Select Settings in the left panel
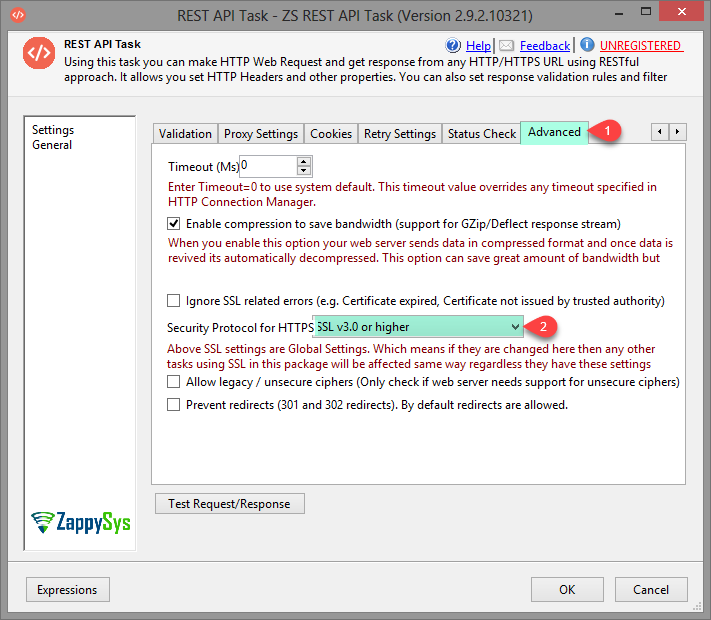Viewport: 711px width, 620px height. pyautogui.click(x=53, y=130)
